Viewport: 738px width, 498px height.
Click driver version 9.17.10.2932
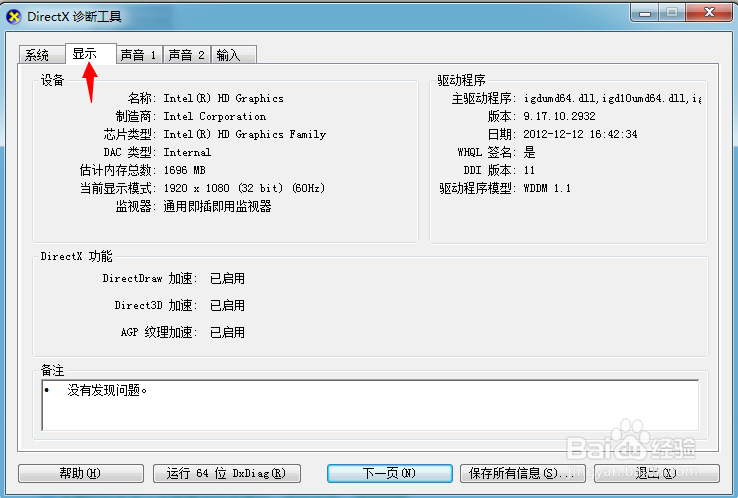559,116
